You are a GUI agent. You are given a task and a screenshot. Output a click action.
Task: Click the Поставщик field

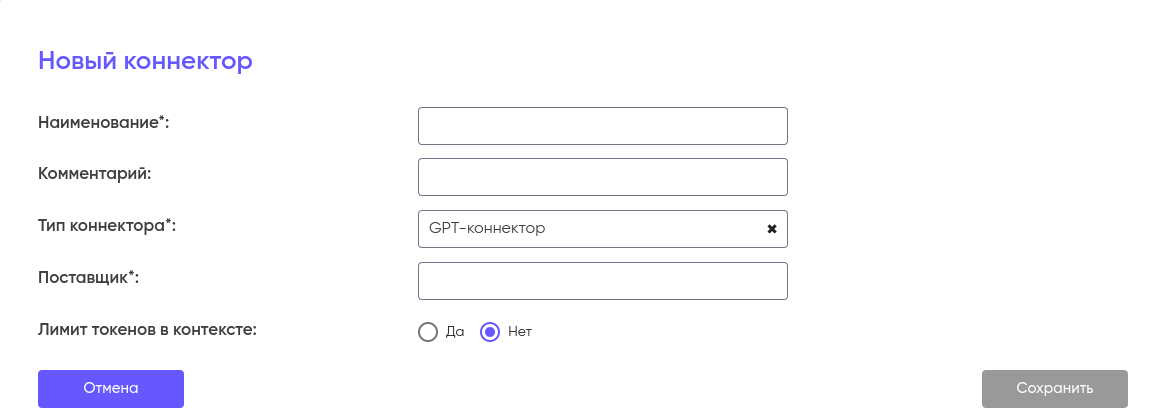point(602,281)
